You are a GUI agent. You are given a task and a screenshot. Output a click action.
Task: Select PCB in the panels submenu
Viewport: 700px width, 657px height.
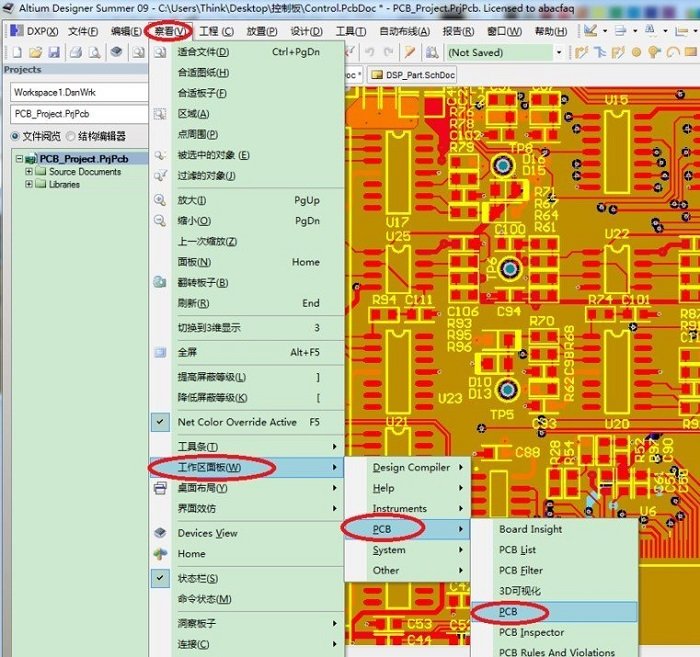point(407,529)
